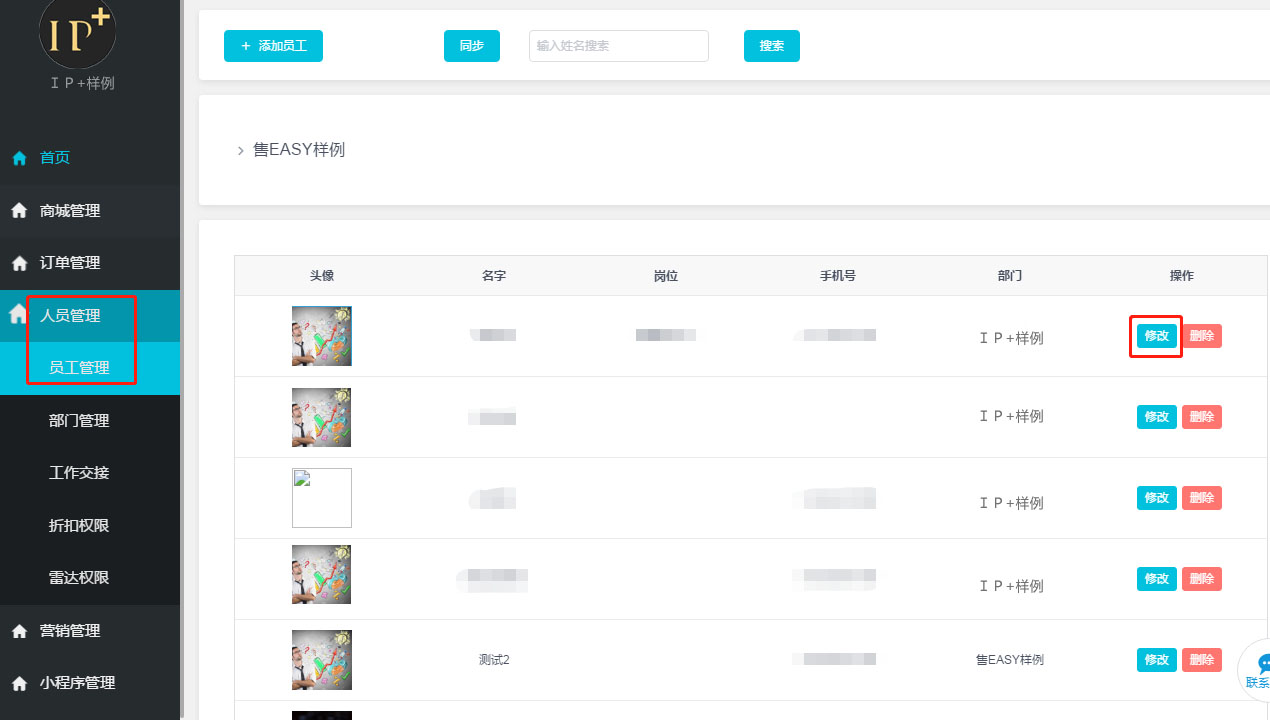This screenshot has width=1270, height=720.
Task: Delete the 测试2 employee row
Action: (x=1201, y=660)
